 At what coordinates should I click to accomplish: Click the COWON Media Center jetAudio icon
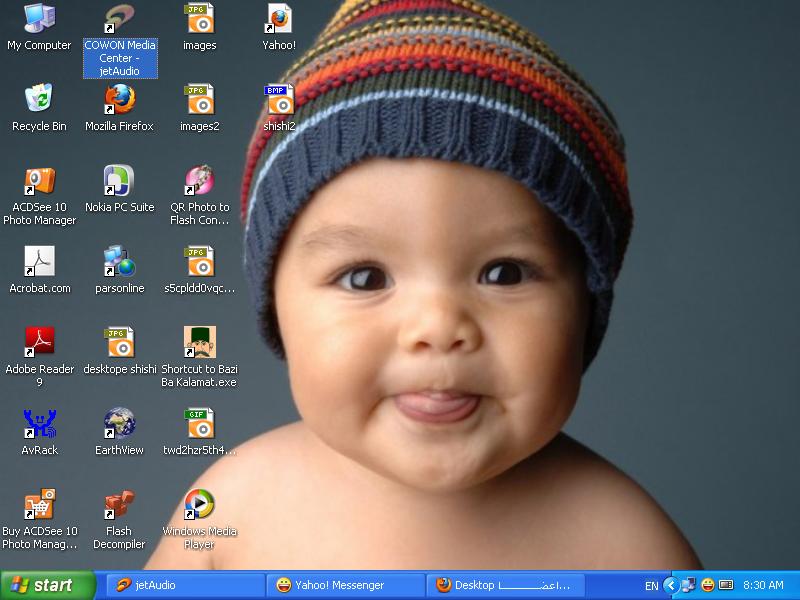click(x=119, y=19)
